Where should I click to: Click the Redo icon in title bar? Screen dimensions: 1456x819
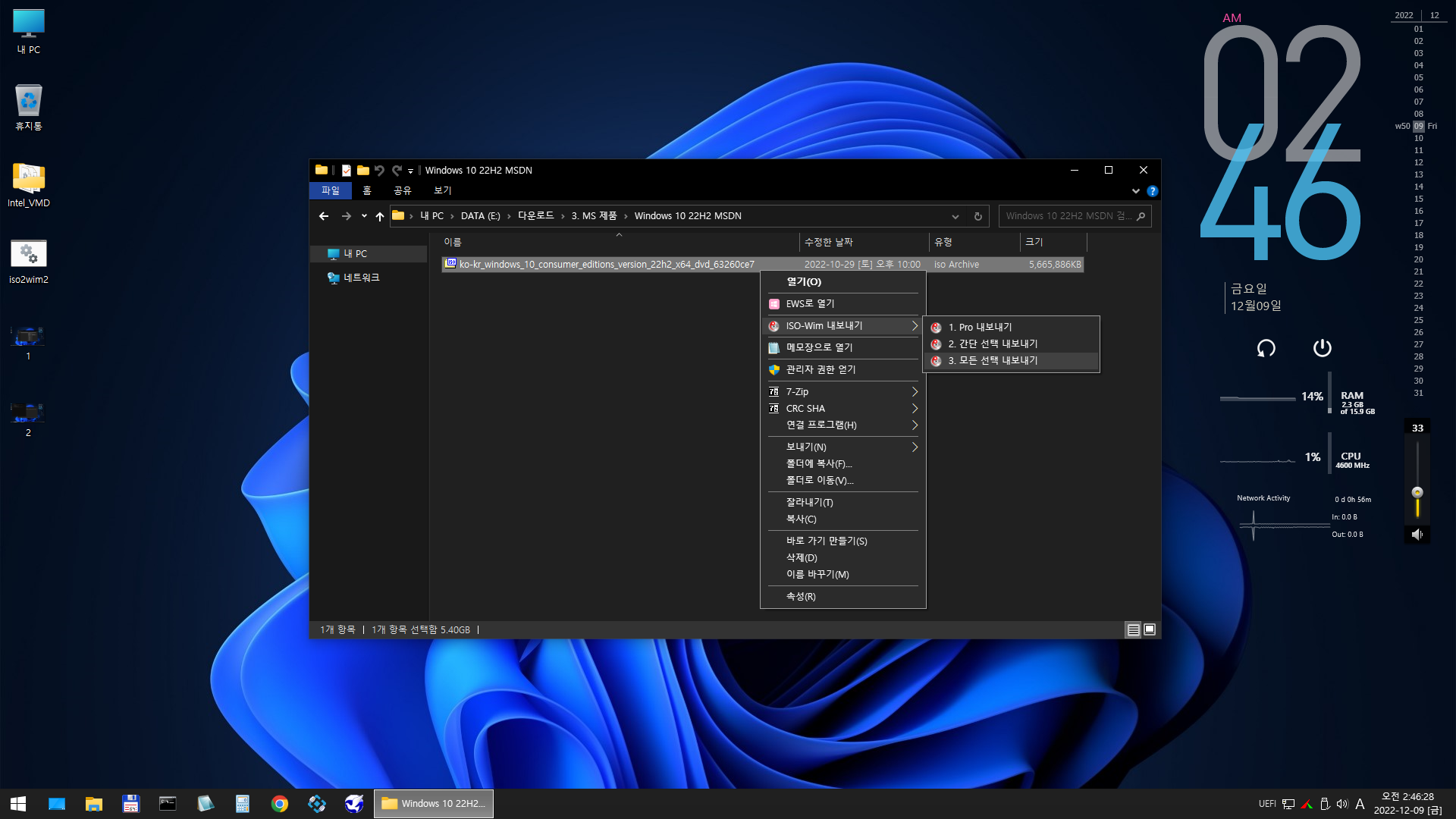click(x=397, y=171)
